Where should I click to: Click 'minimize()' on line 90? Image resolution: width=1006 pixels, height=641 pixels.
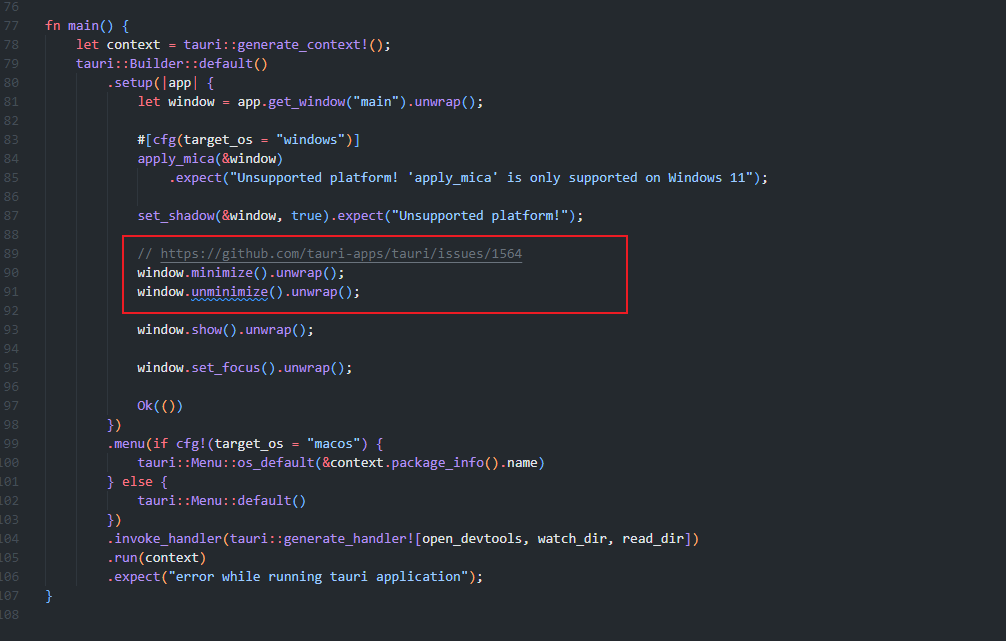(229, 273)
